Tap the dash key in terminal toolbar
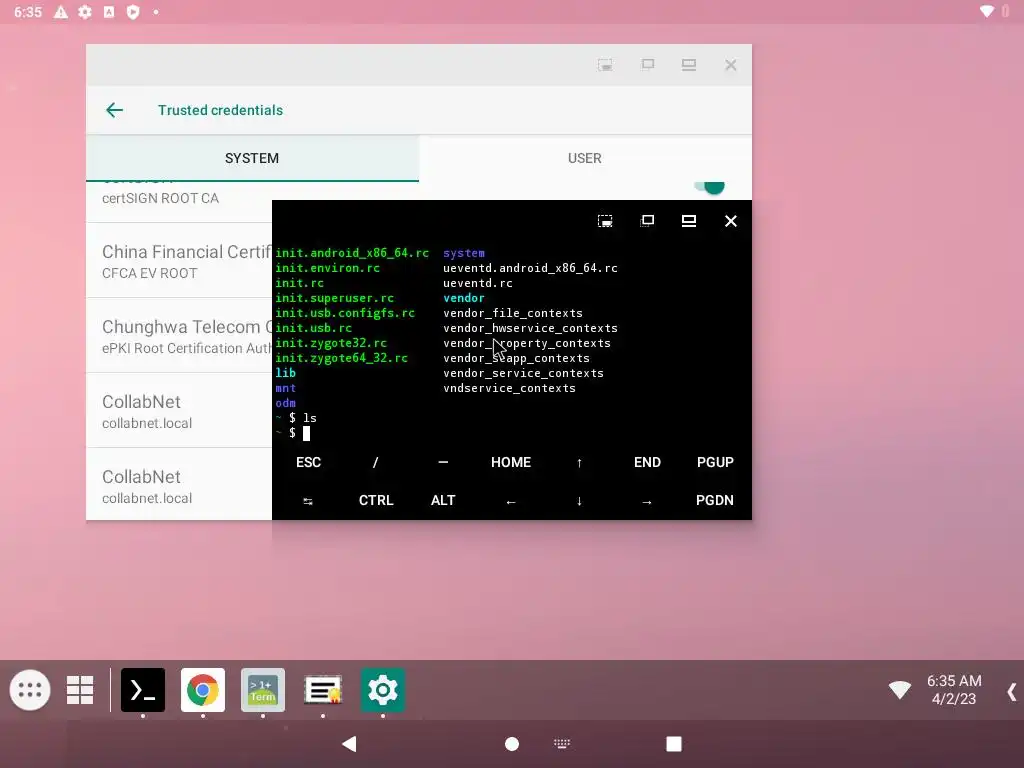The height and width of the screenshot is (768, 1024). pyautogui.click(x=443, y=462)
